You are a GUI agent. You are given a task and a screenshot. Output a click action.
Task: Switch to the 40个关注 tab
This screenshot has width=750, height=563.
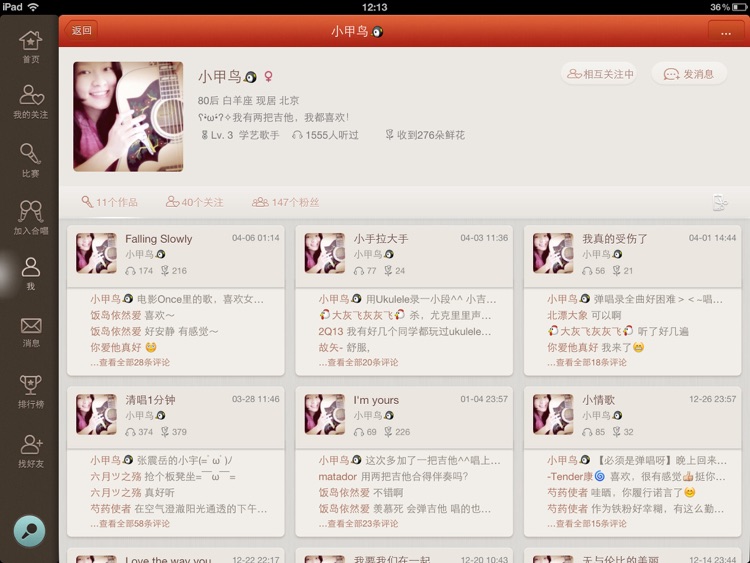[x=195, y=202]
